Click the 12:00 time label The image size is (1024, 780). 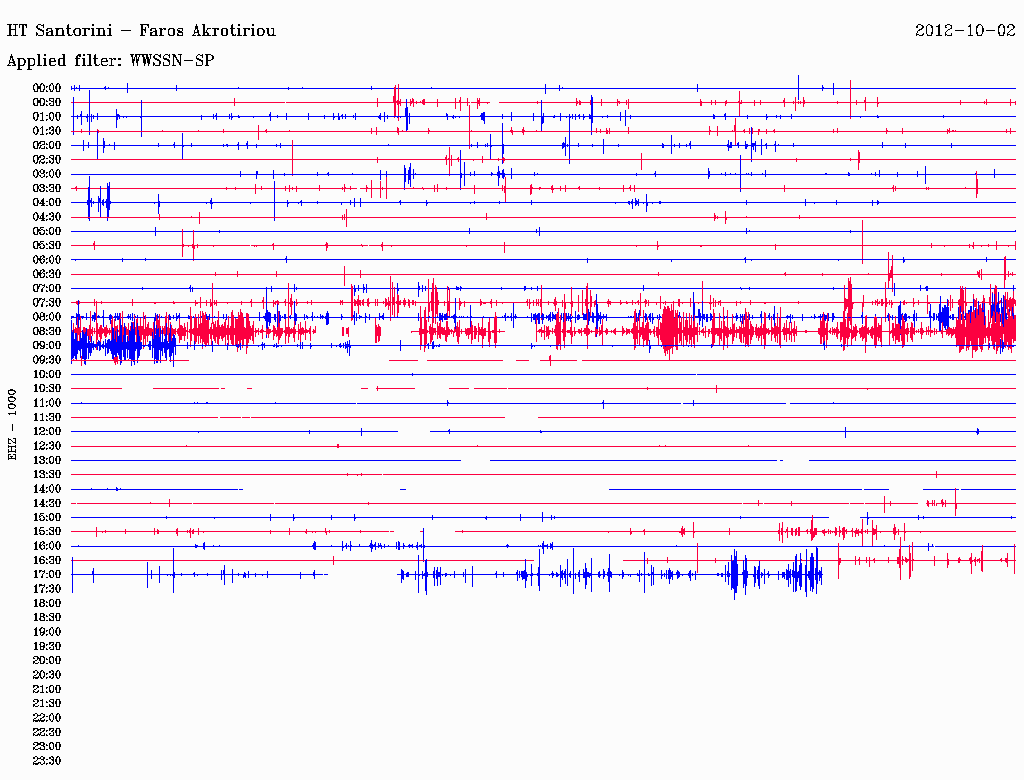(47, 432)
